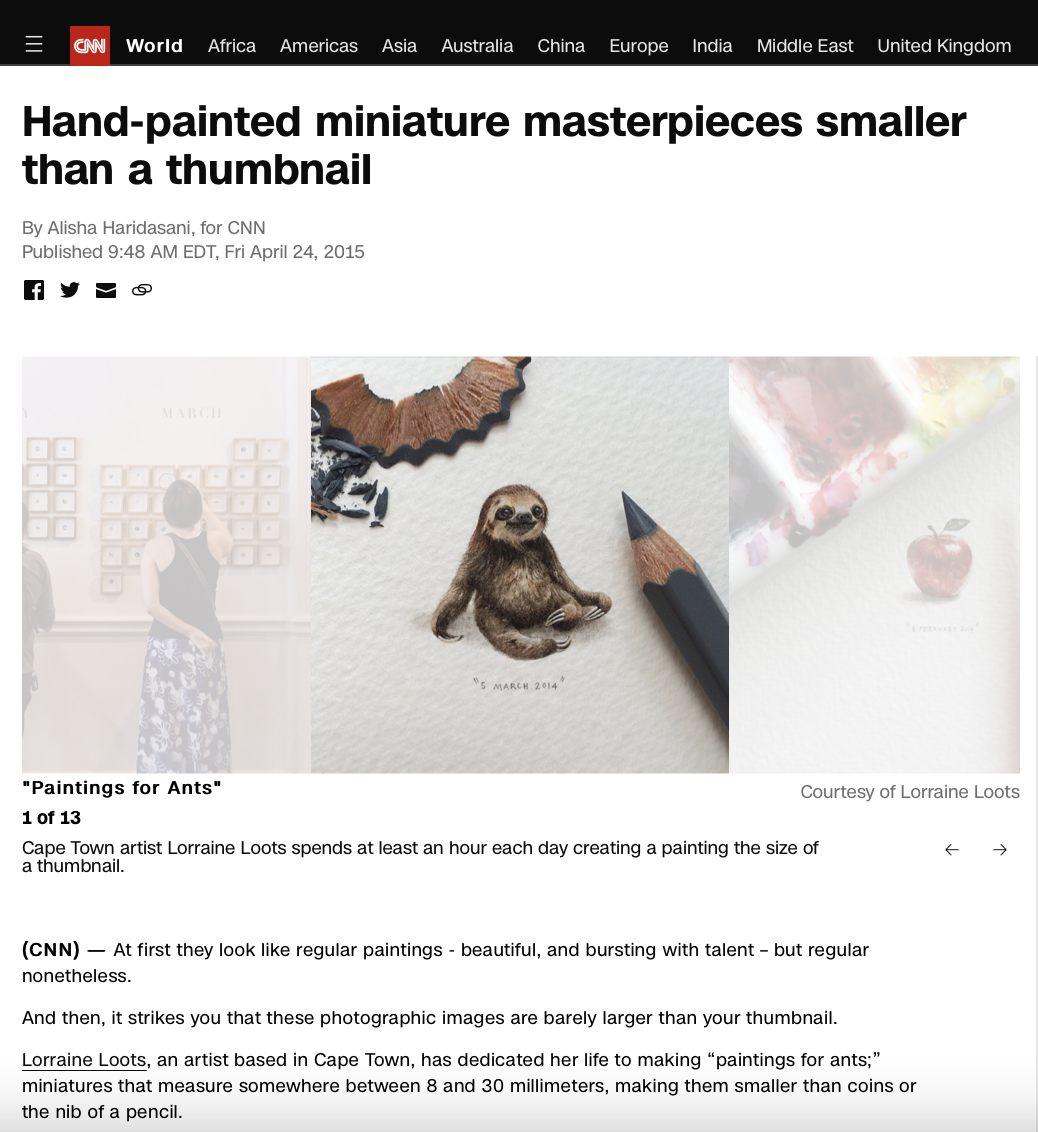Select Africa in the navigation bar
The height and width of the screenshot is (1132, 1038).
pyautogui.click(x=232, y=45)
